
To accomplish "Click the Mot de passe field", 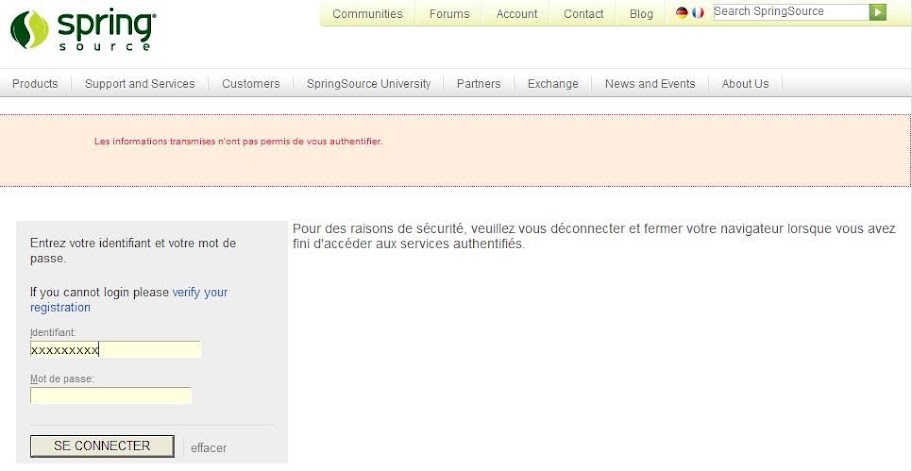I will (111, 395).
